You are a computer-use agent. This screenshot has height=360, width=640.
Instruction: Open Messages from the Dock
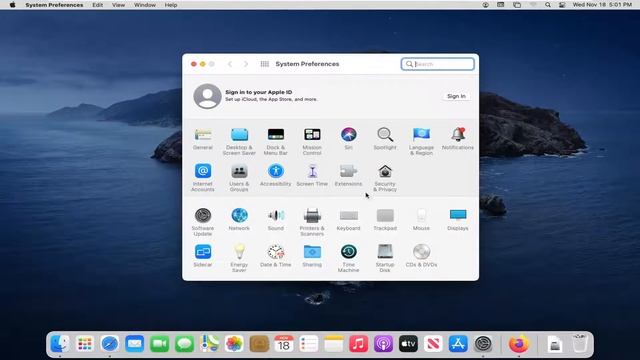(184, 344)
